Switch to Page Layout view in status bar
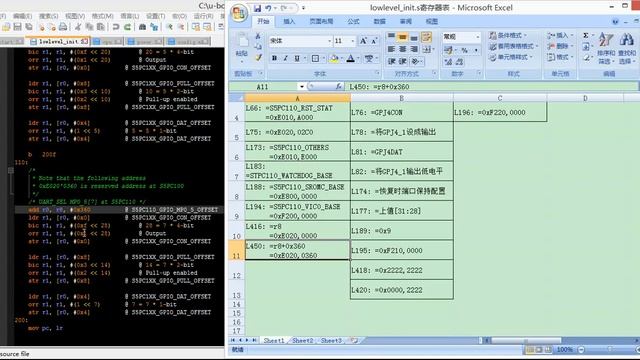The image size is (640, 360). (x=539, y=349)
